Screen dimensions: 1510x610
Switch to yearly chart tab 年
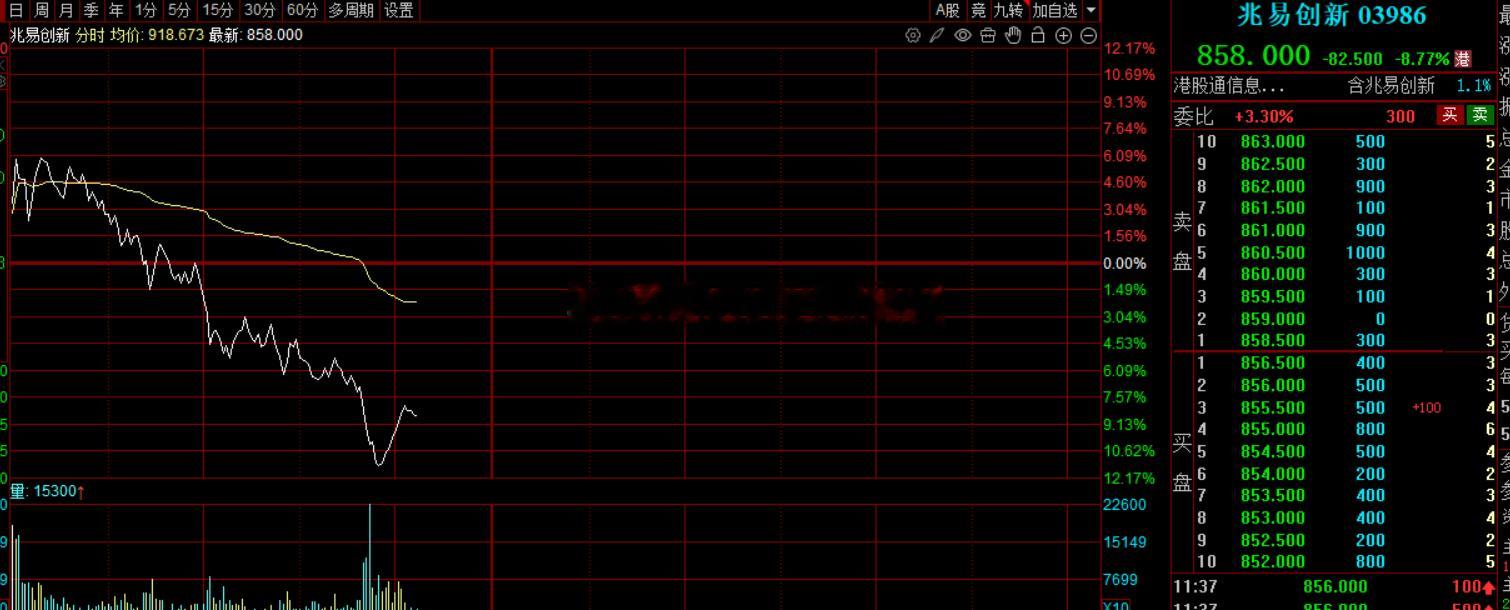(x=117, y=10)
